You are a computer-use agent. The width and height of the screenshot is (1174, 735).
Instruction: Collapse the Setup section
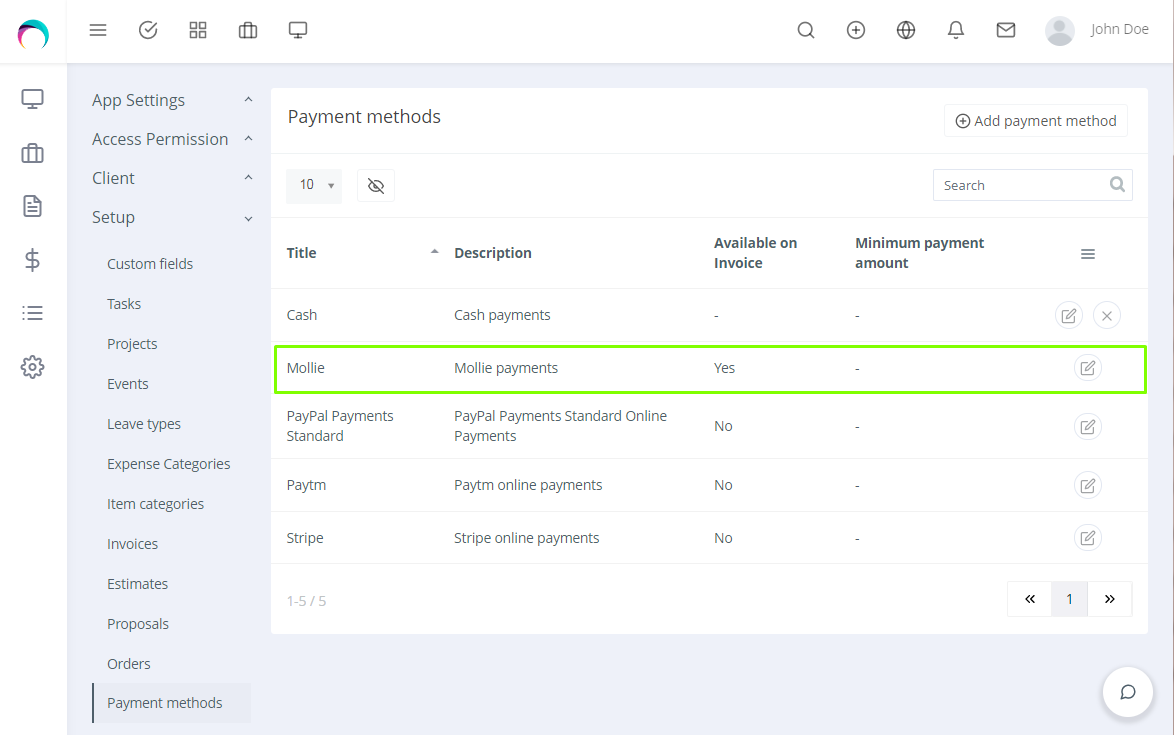[x=172, y=218]
